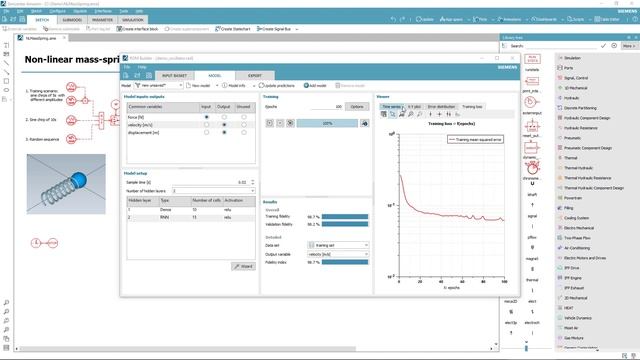Click the save icon in ROM Builder toolbar
The image size is (640, 360).
[149, 76]
